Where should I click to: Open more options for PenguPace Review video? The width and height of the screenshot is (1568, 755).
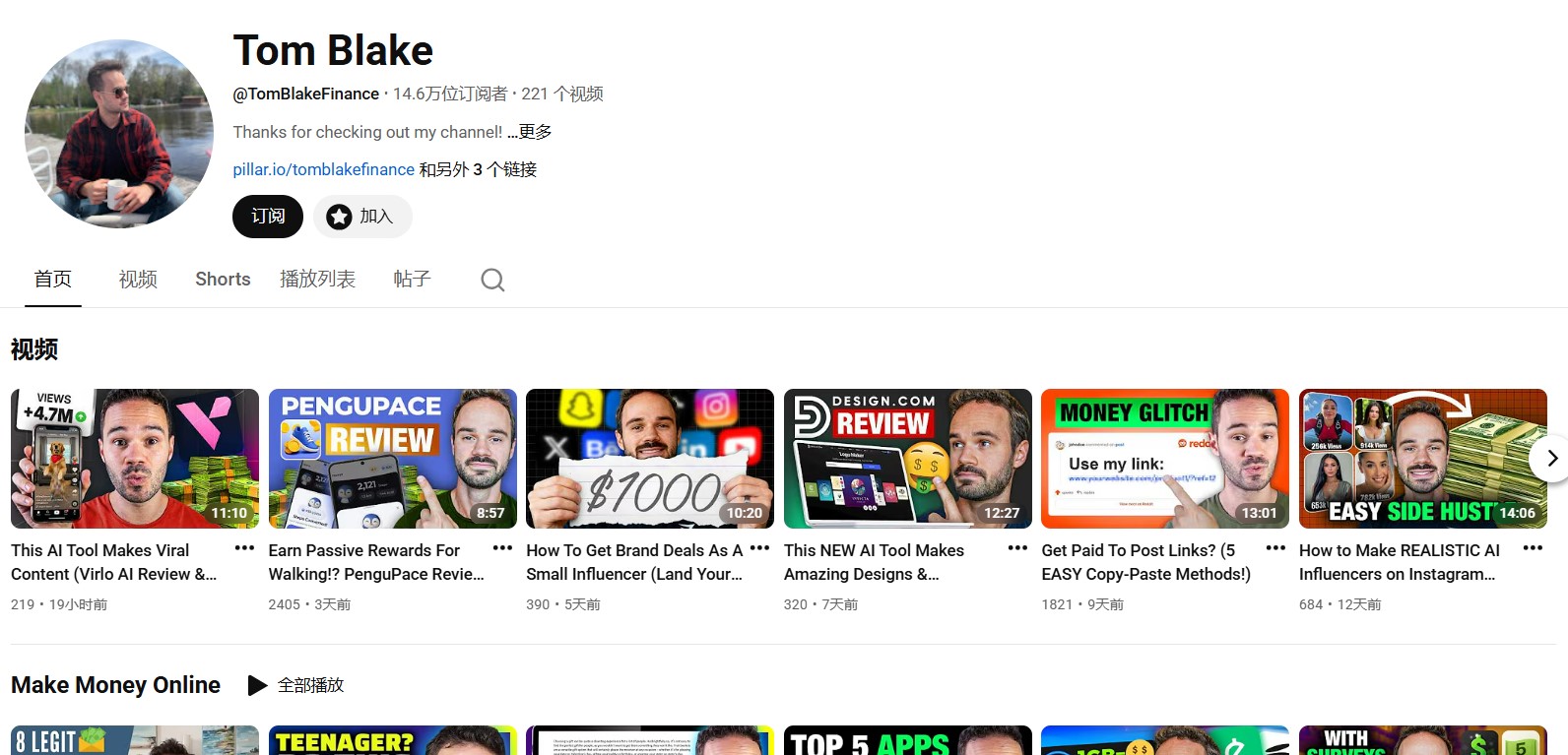(502, 548)
